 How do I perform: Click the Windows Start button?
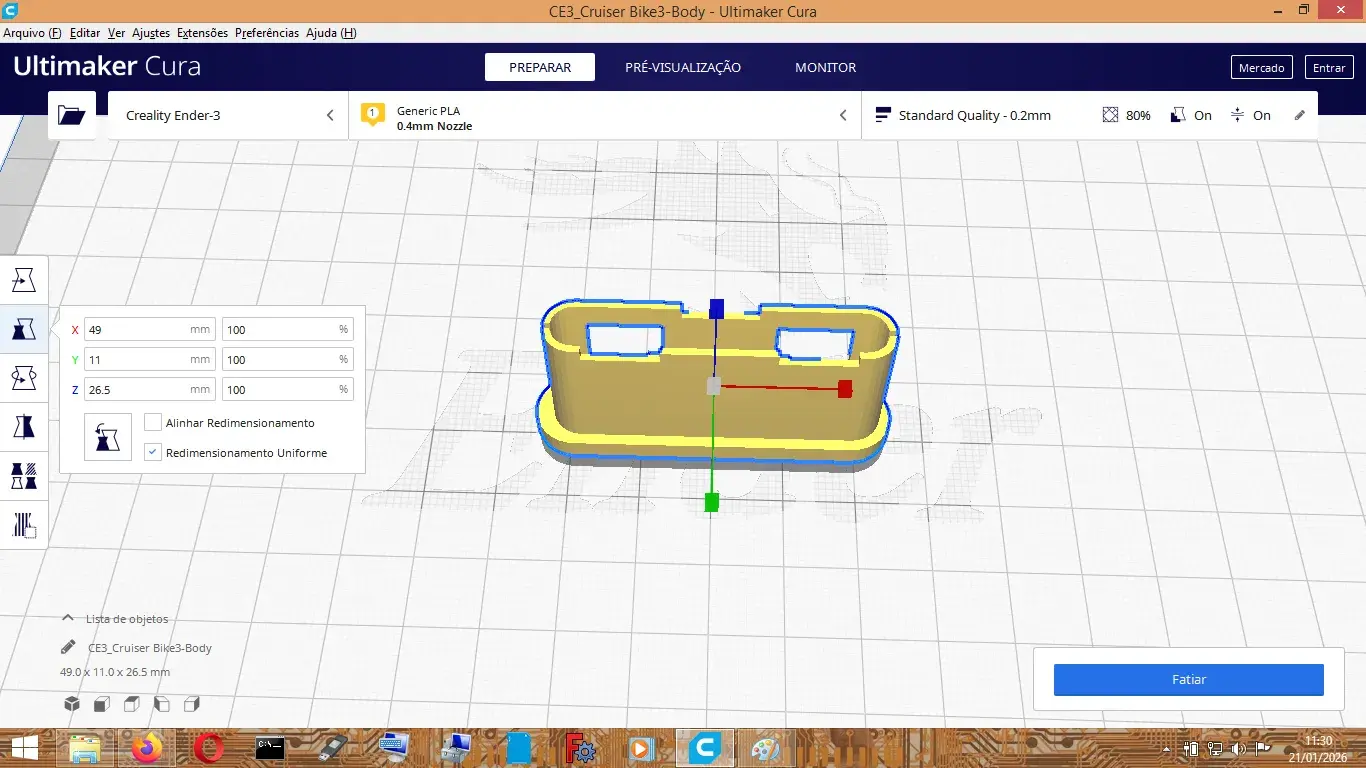24,748
